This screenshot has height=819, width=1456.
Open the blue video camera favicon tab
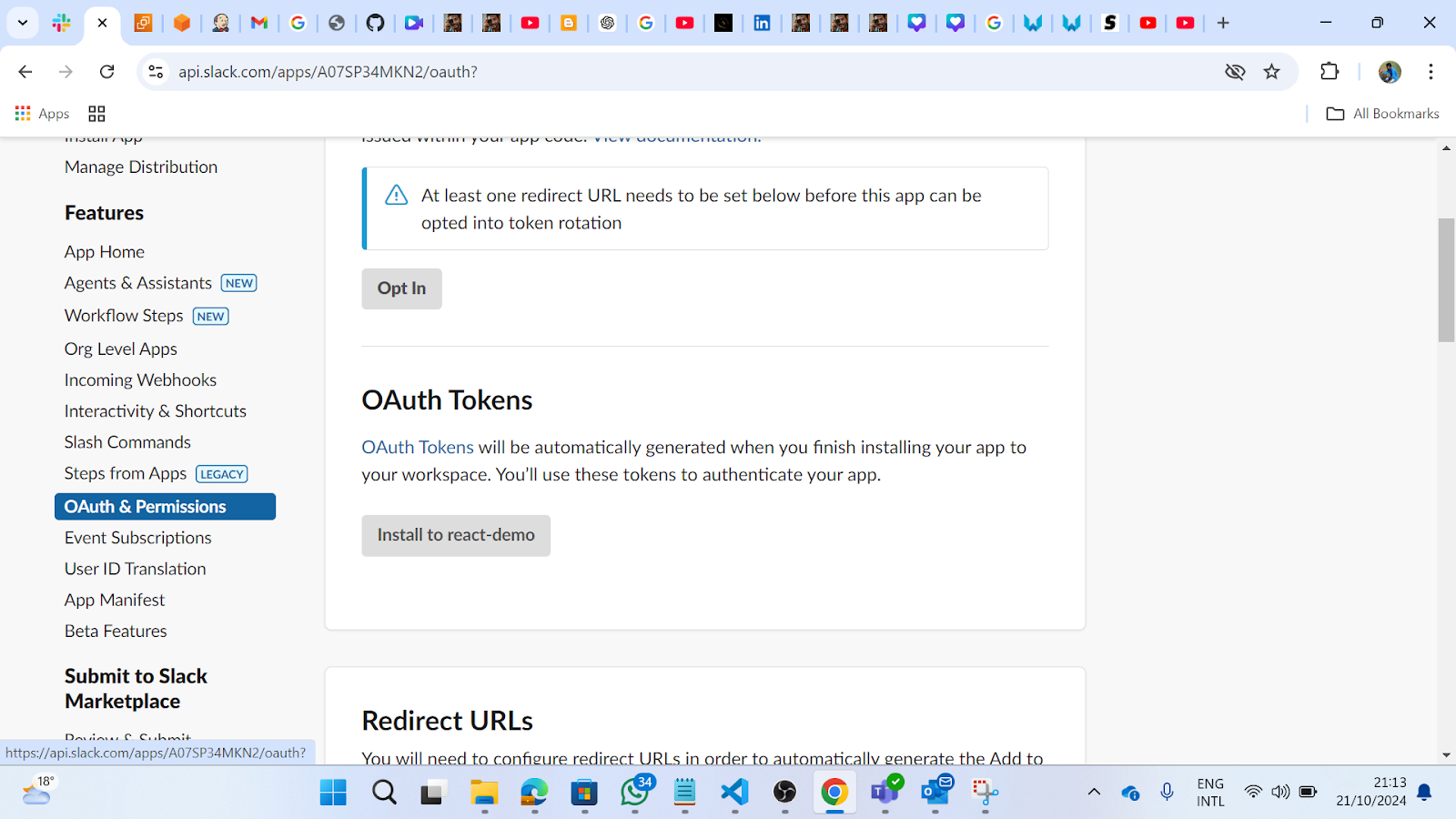coord(414,23)
